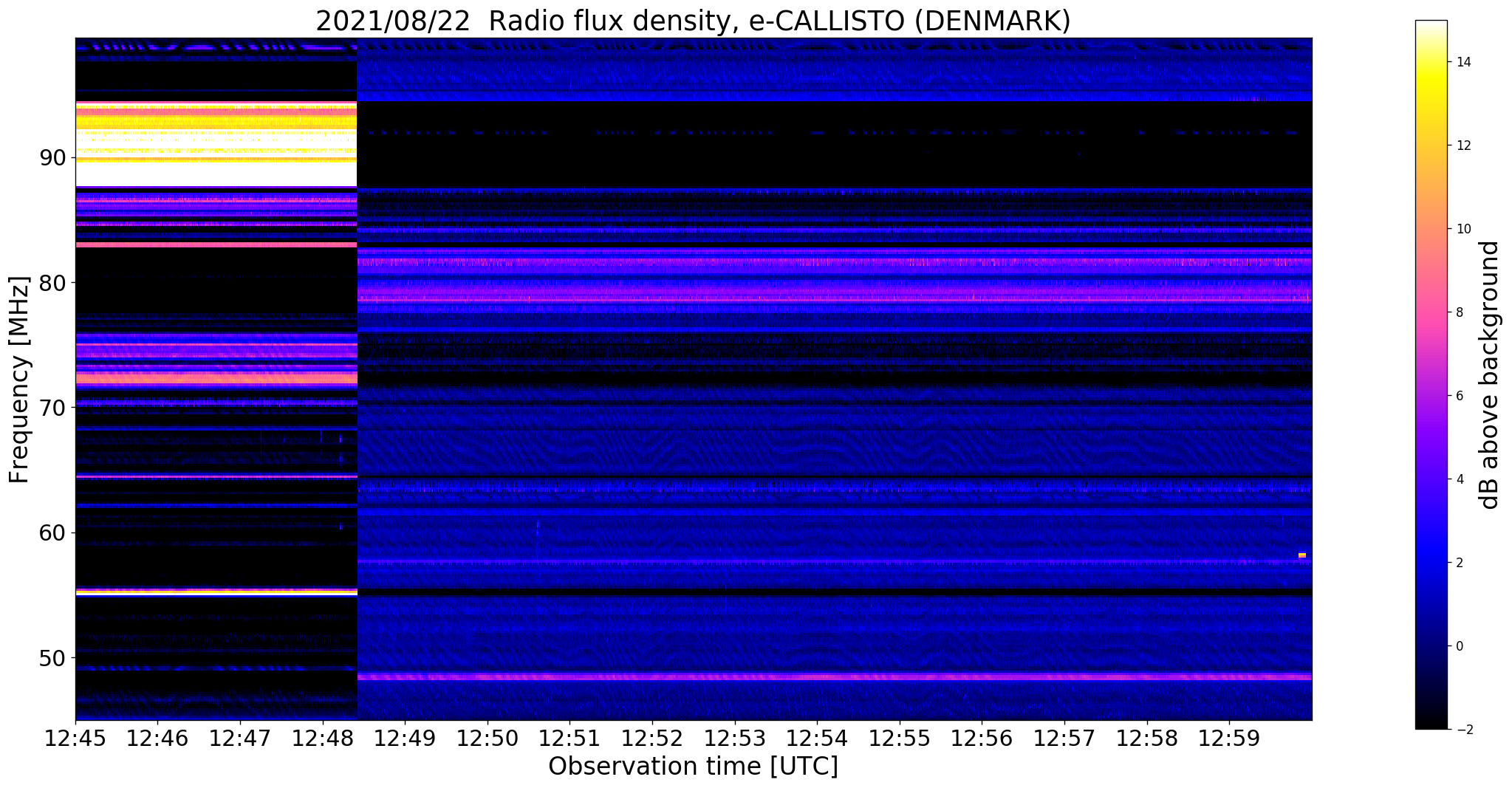Click the 12:49 time tick label
The height and width of the screenshot is (788, 1512).
(405, 738)
